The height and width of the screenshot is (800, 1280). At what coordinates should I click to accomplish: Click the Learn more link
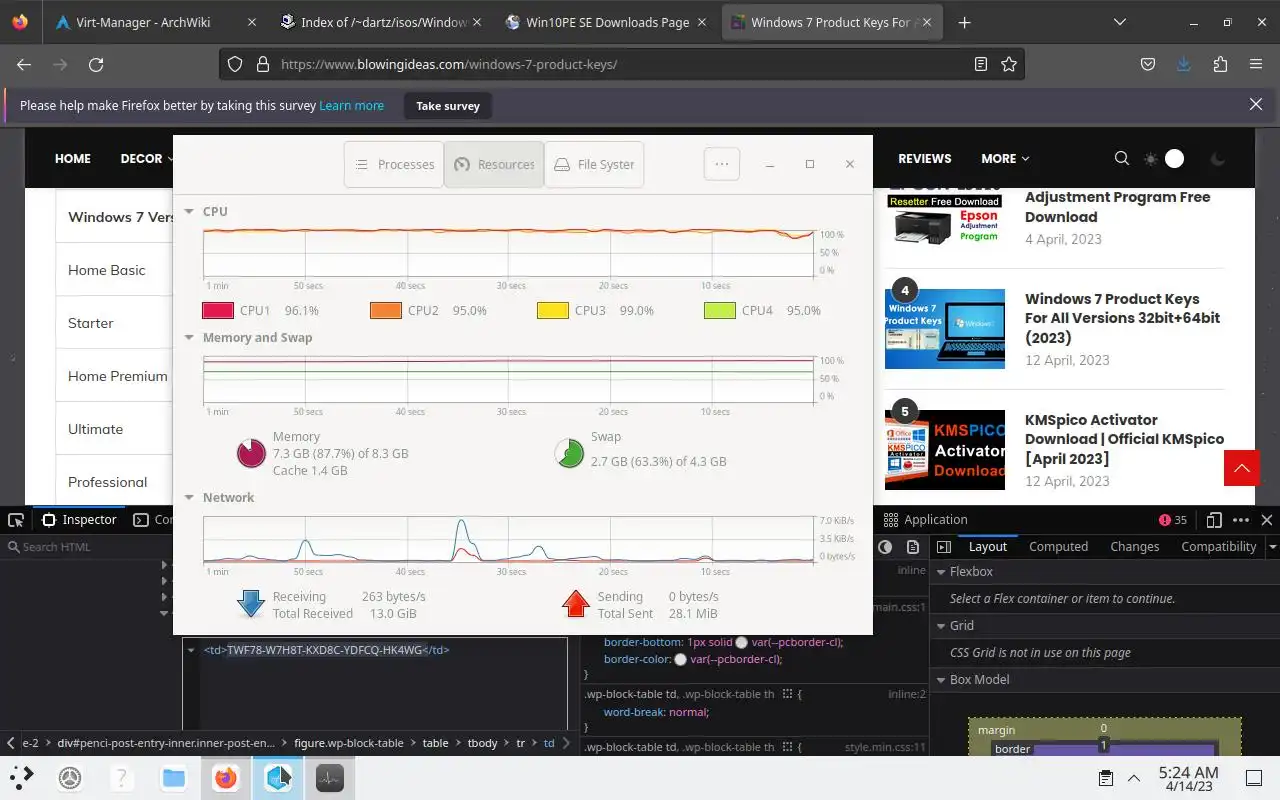pos(351,105)
